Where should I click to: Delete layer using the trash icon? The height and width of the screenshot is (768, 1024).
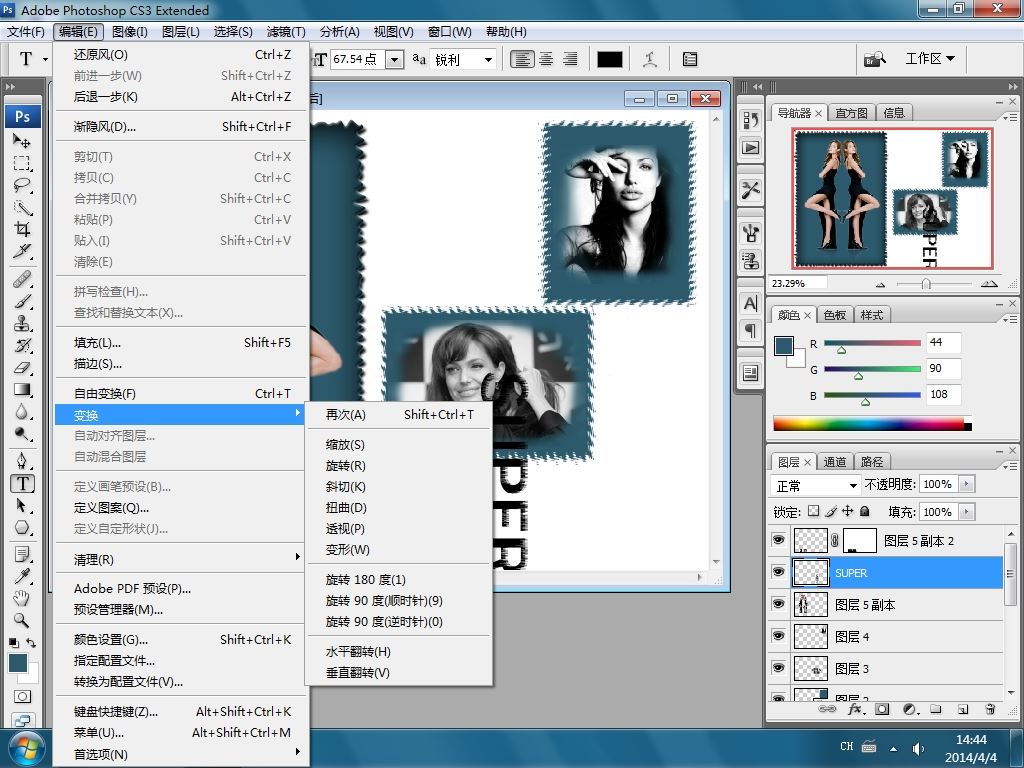coord(990,709)
